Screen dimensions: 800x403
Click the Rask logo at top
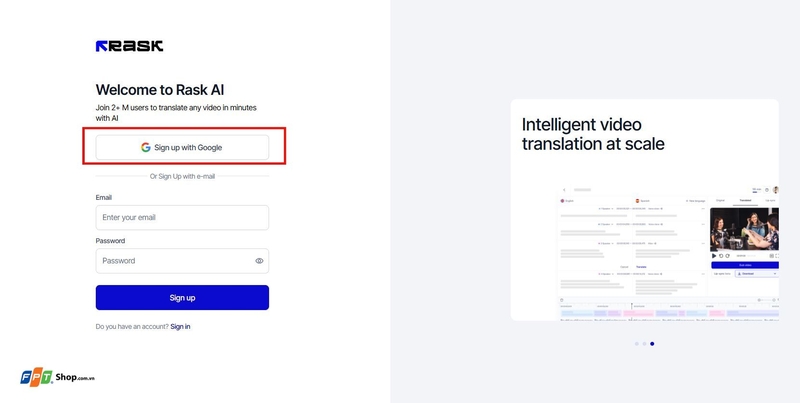point(129,46)
